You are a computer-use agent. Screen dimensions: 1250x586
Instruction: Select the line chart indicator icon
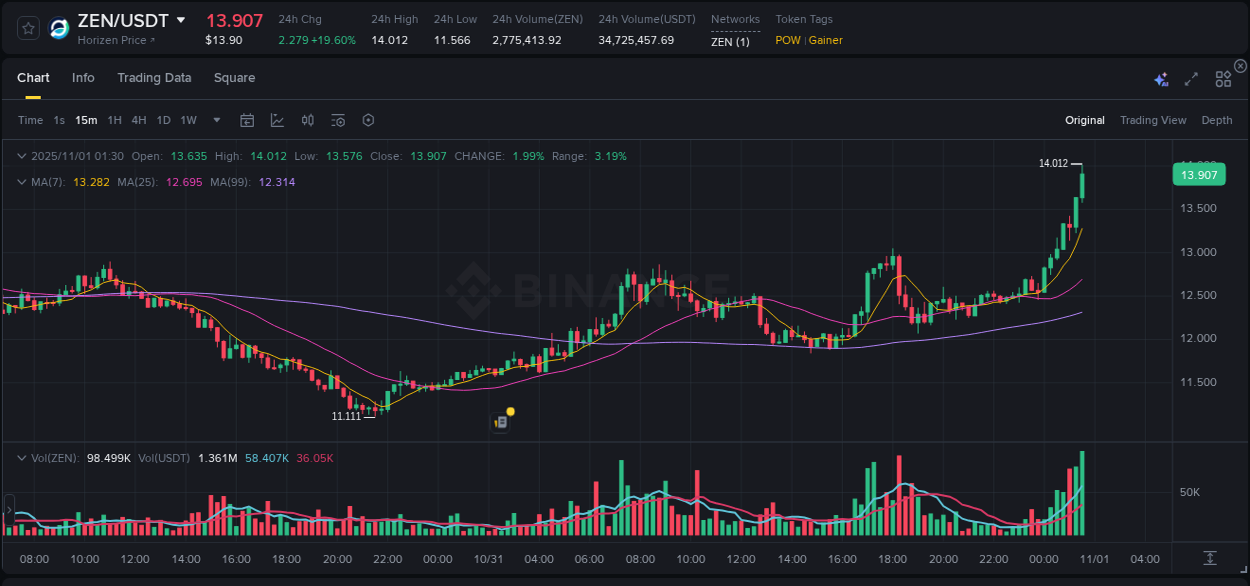pyautogui.click(x=277, y=120)
